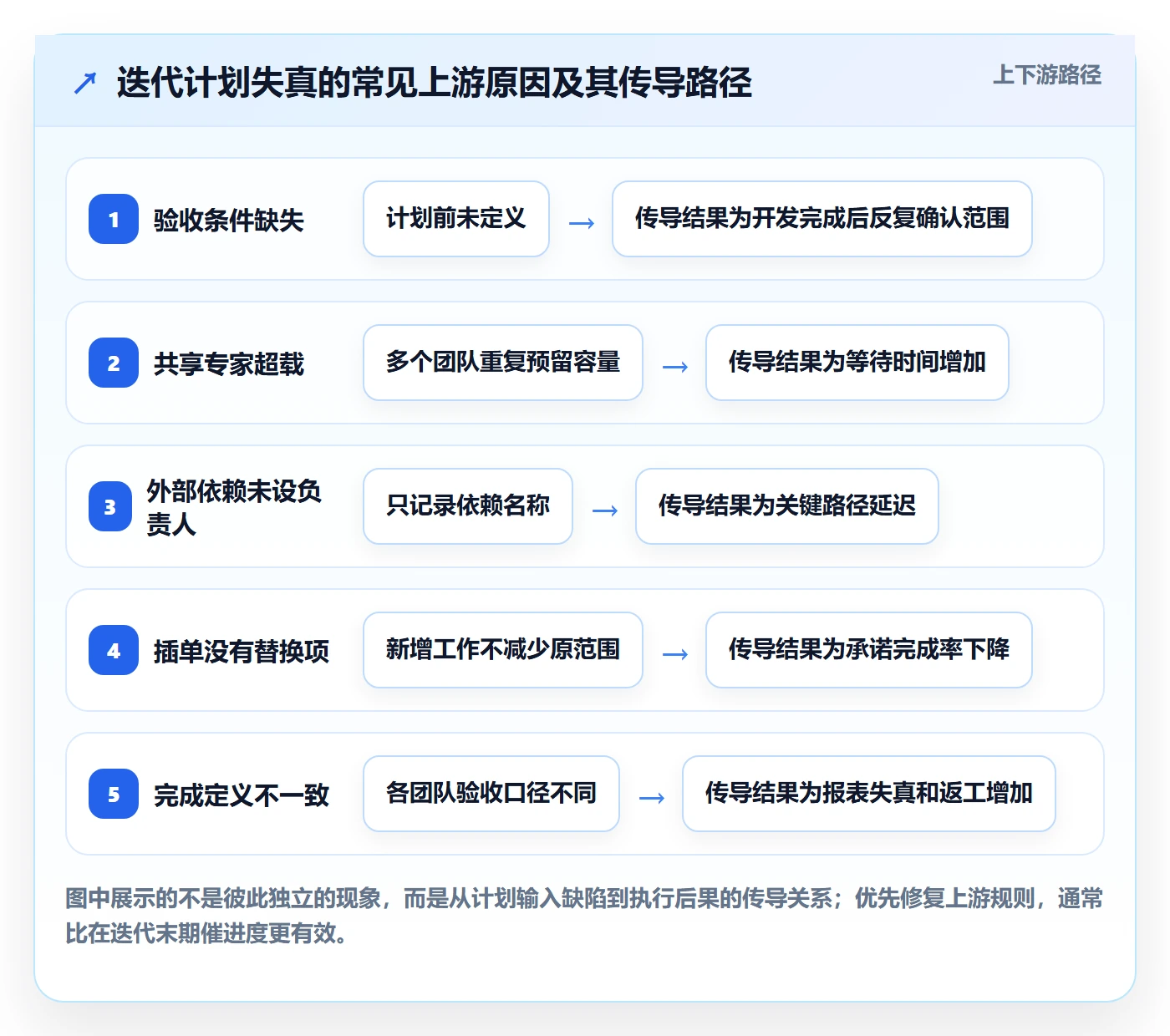Click the title 迭代计划失真的常见上游原因及其传导路径

coord(434,83)
